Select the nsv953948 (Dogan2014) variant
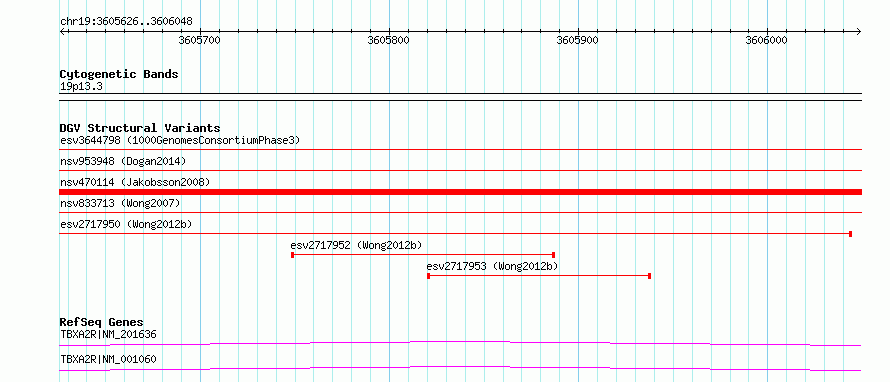Screen dimensions: 890x382 (123, 161)
